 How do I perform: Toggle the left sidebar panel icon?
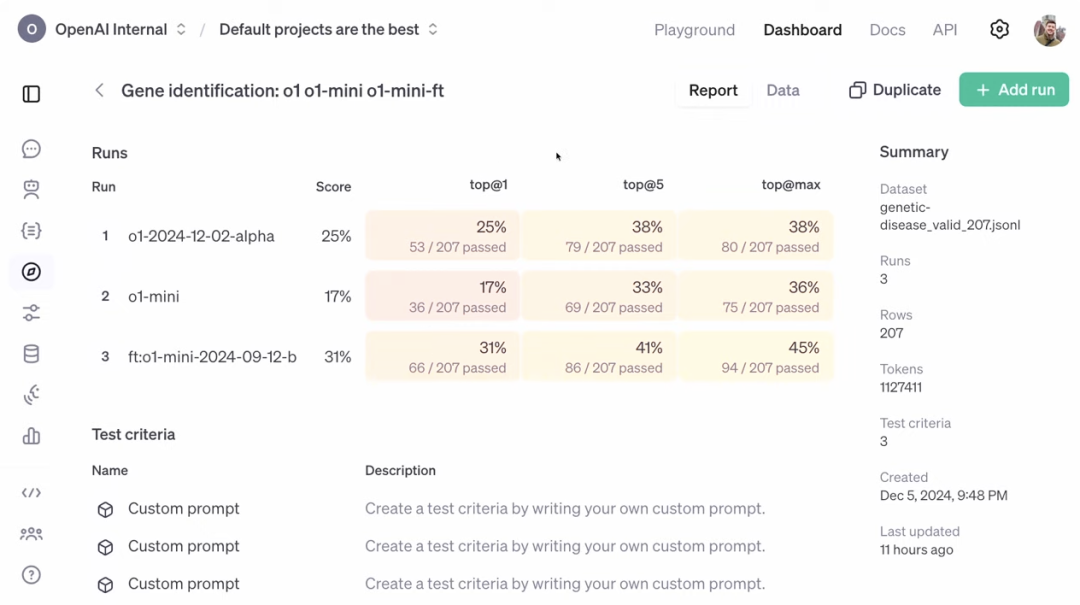[x=31, y=94]
